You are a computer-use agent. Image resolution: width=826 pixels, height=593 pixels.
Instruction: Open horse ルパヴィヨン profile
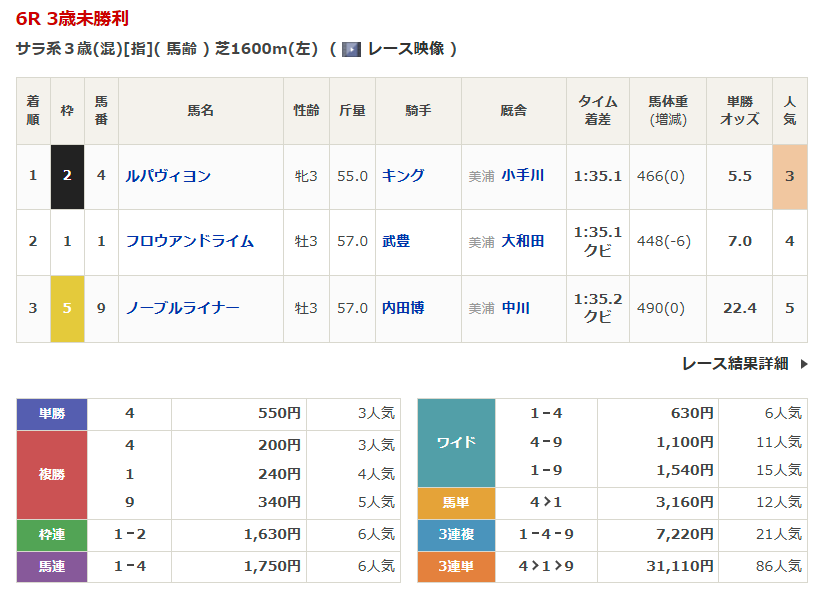[168, 176]
